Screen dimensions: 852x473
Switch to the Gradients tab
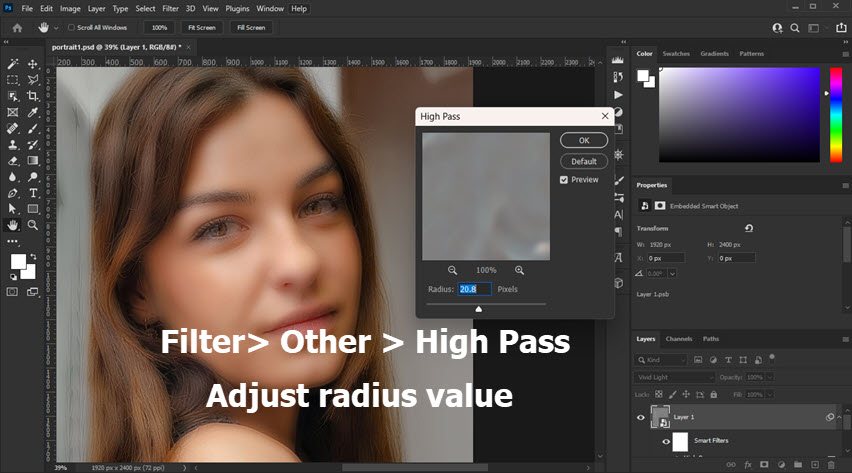point(714,54)
